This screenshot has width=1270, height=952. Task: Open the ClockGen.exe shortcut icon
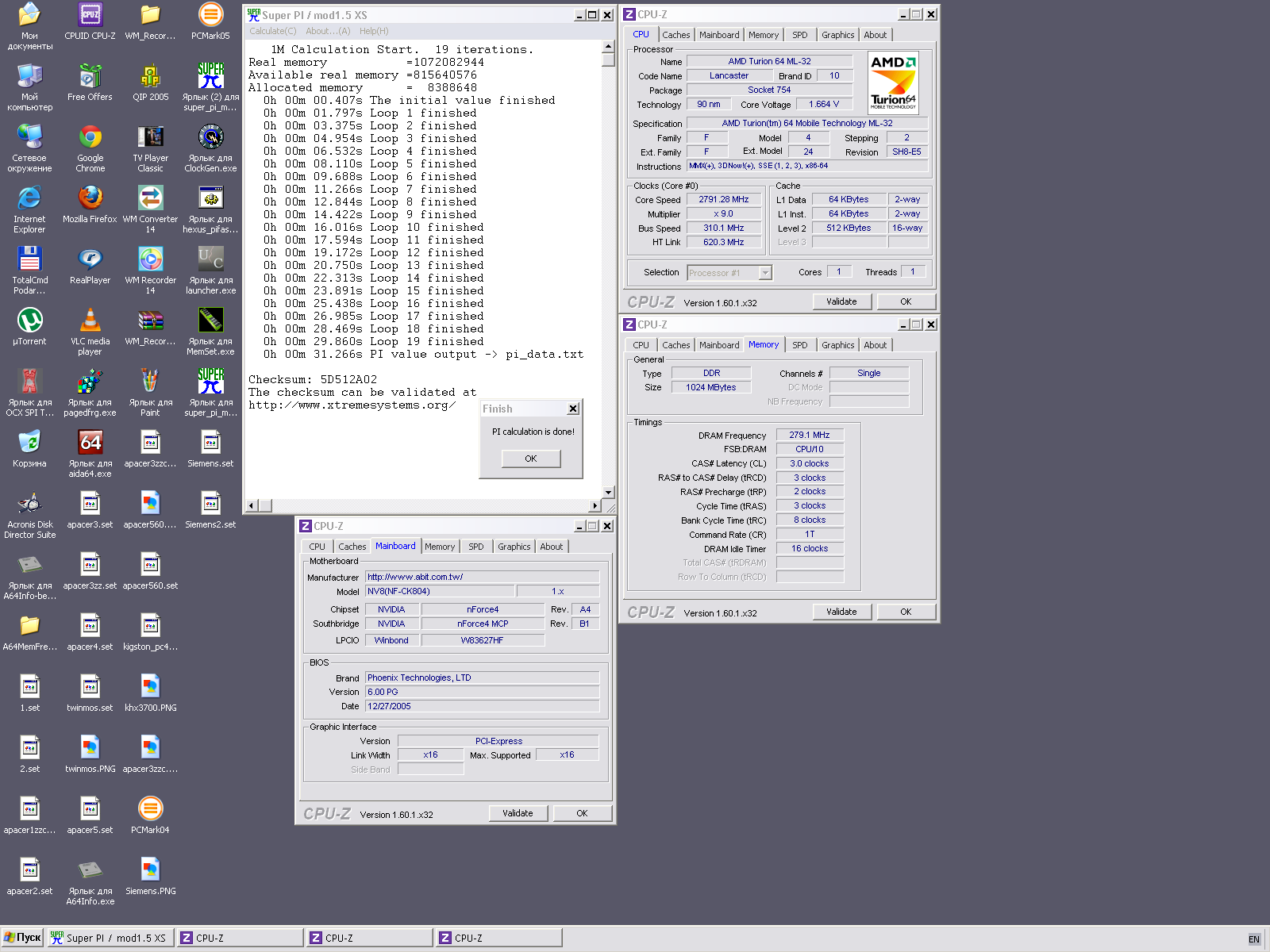tap(210, 148)
